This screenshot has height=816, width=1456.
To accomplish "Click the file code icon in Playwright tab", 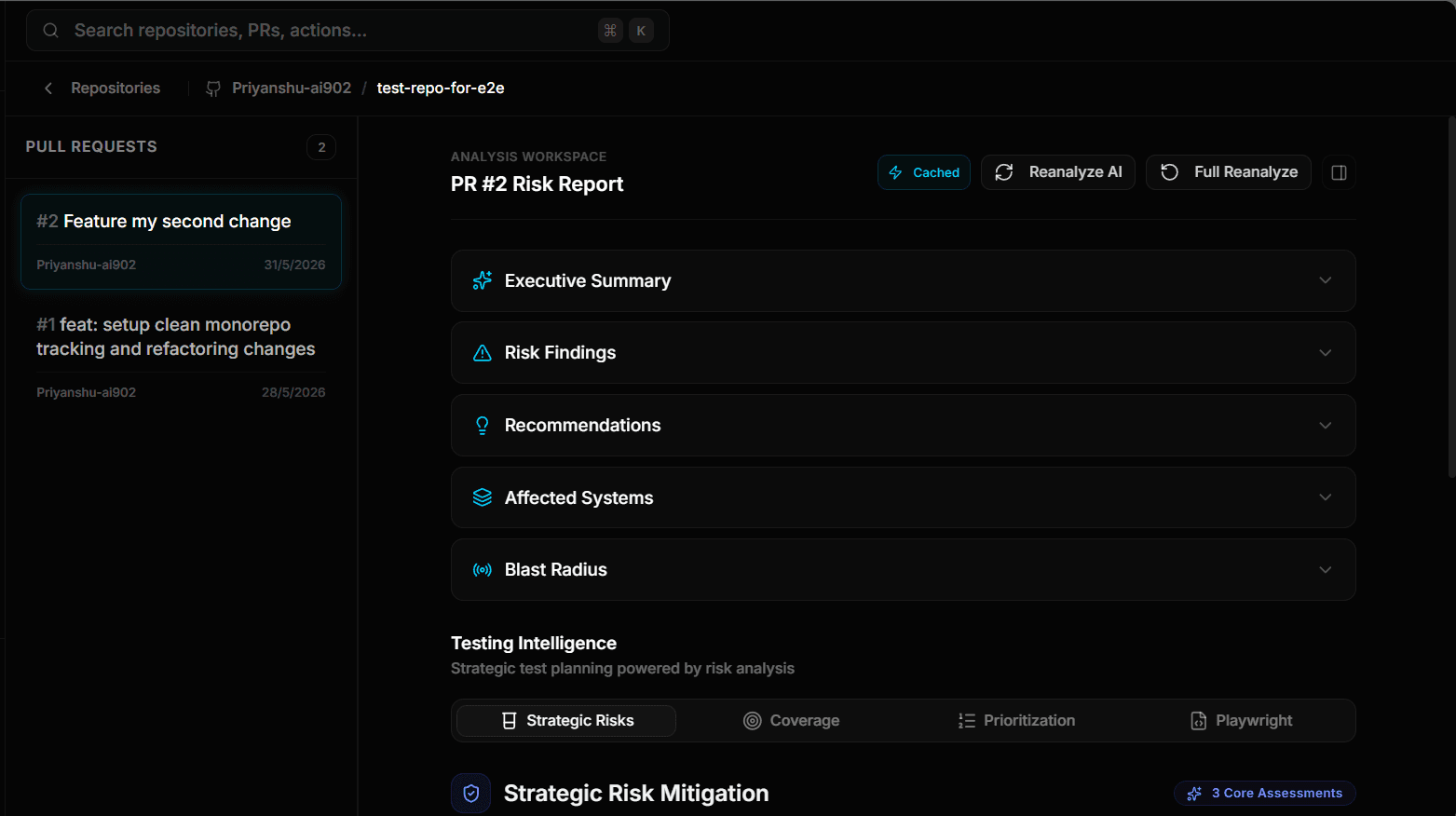I will click(x=1199, y=721).
